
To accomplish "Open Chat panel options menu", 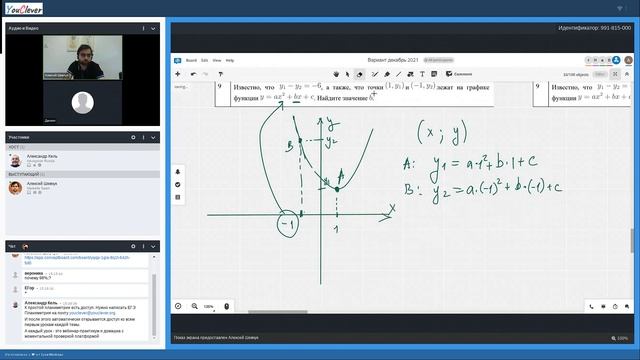I will click(x=143, y=247).
